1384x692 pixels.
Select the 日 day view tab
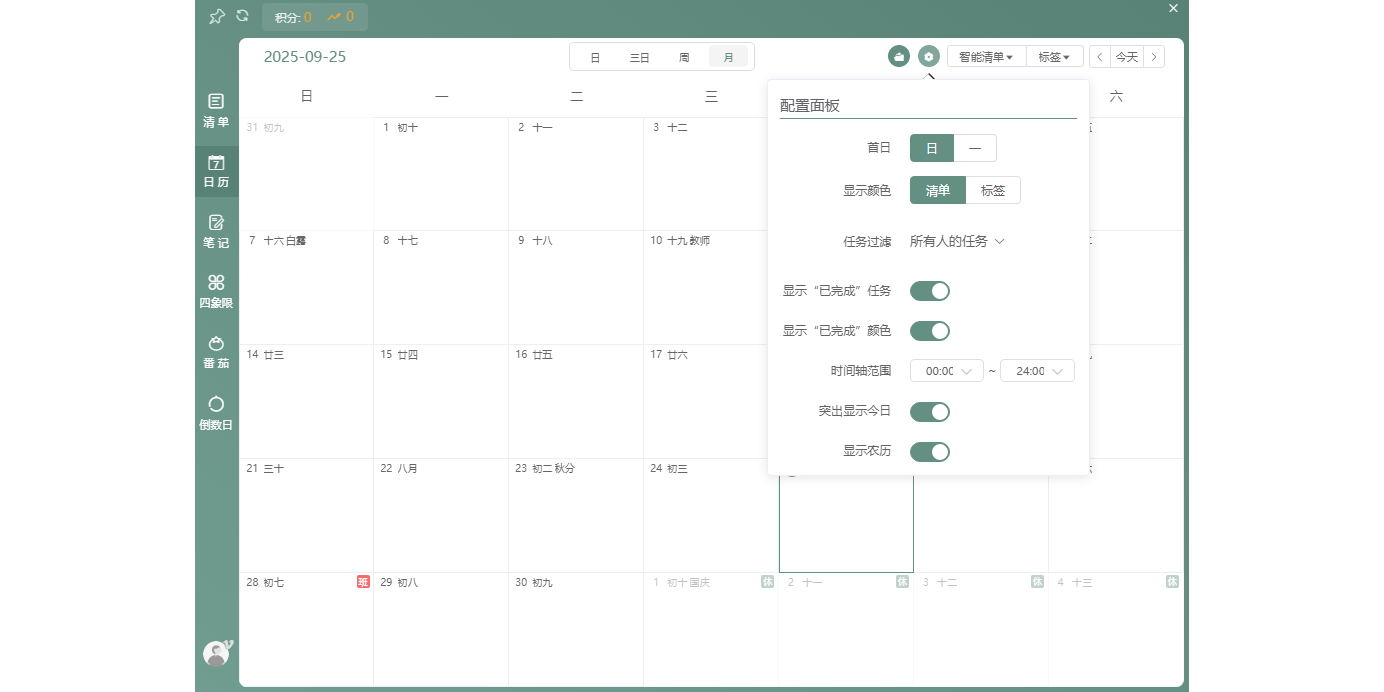click(595, 56)
